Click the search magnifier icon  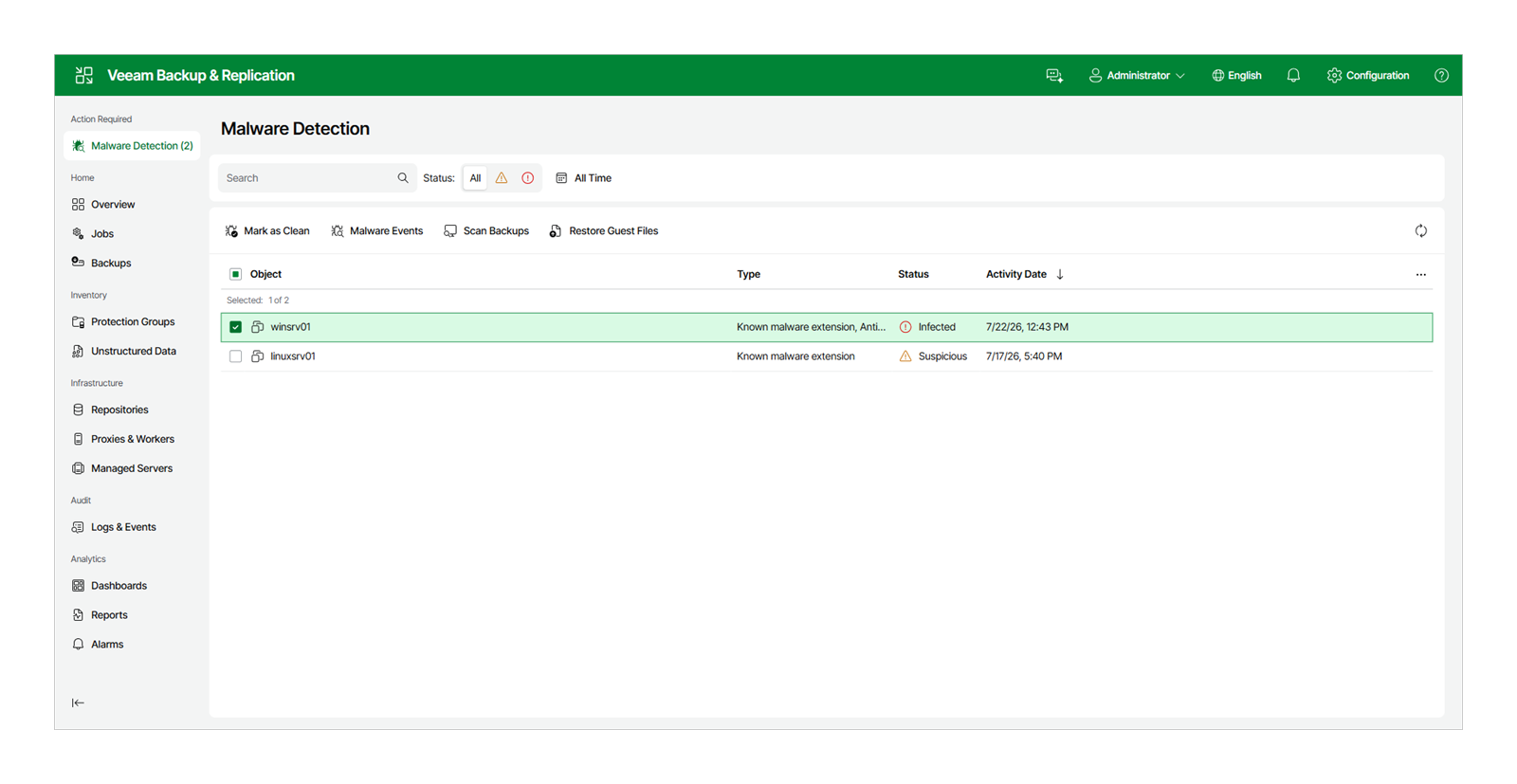403,178
